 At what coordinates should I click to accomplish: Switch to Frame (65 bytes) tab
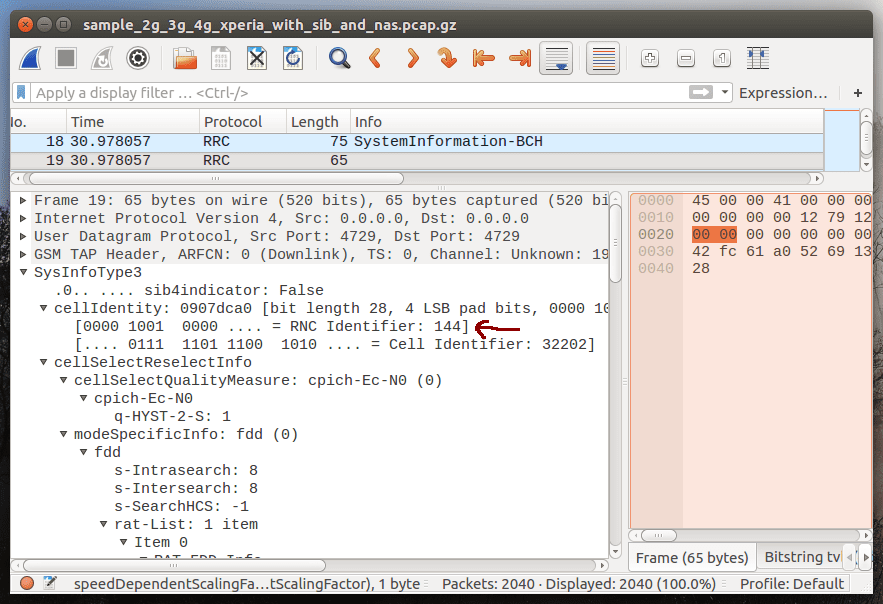(x=691, y=558)
